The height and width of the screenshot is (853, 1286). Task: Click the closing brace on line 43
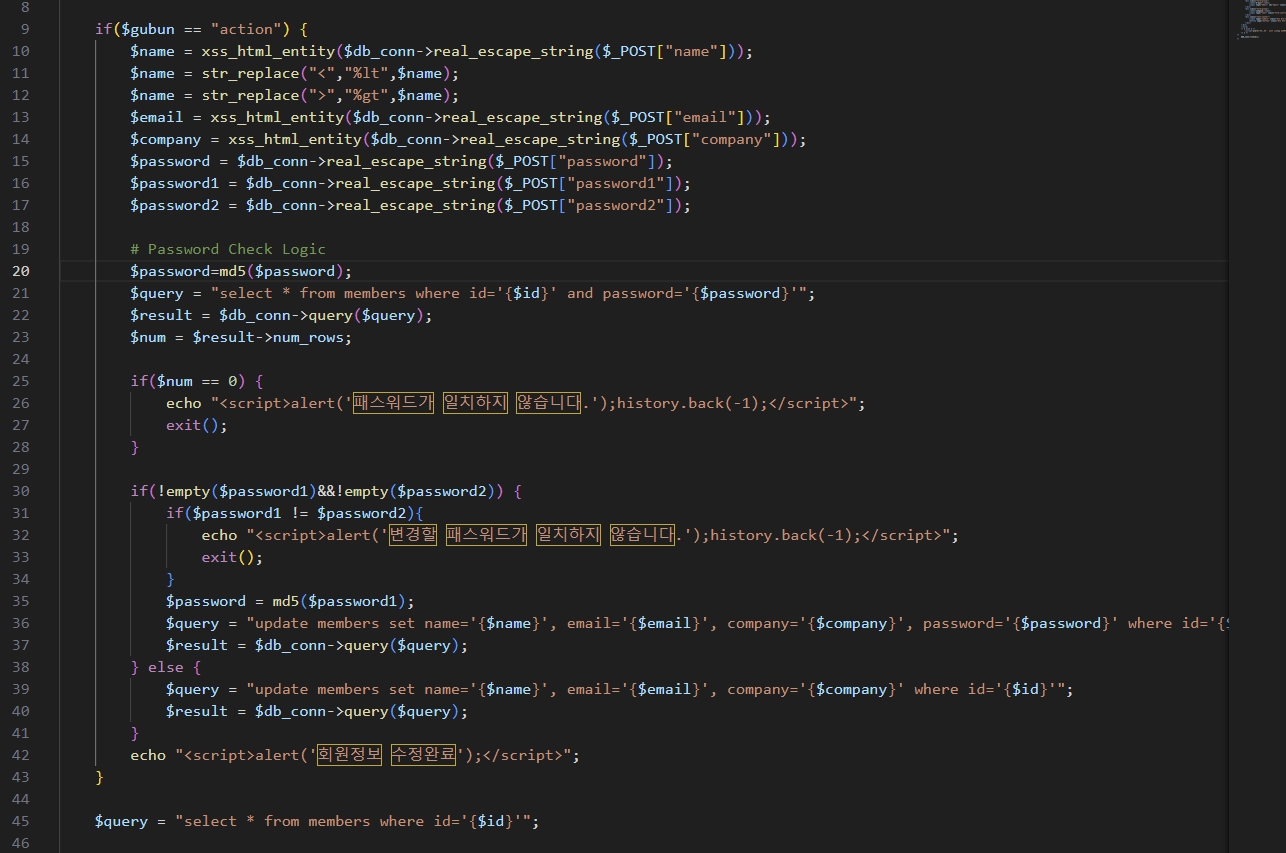tap(99, 777)
